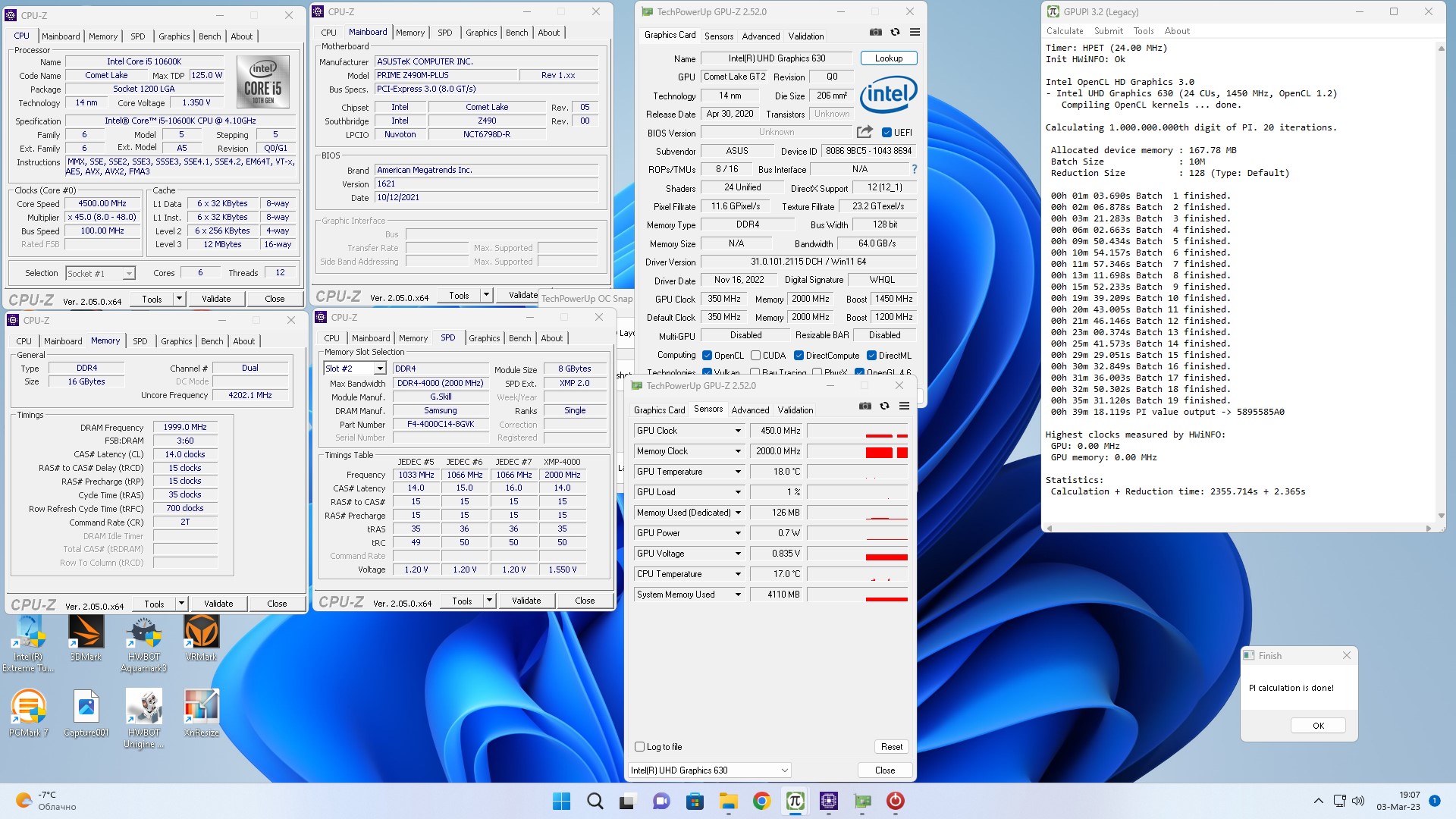Click the screenshot camera icon in GPU-Z Graphics Card window
Screen dimensions: 1456x819
(x=875, y=33)
